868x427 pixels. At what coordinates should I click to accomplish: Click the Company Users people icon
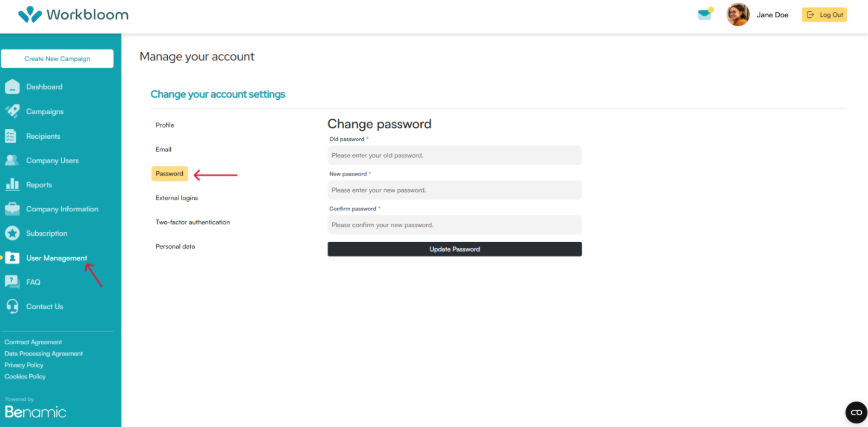coord(12,161)
